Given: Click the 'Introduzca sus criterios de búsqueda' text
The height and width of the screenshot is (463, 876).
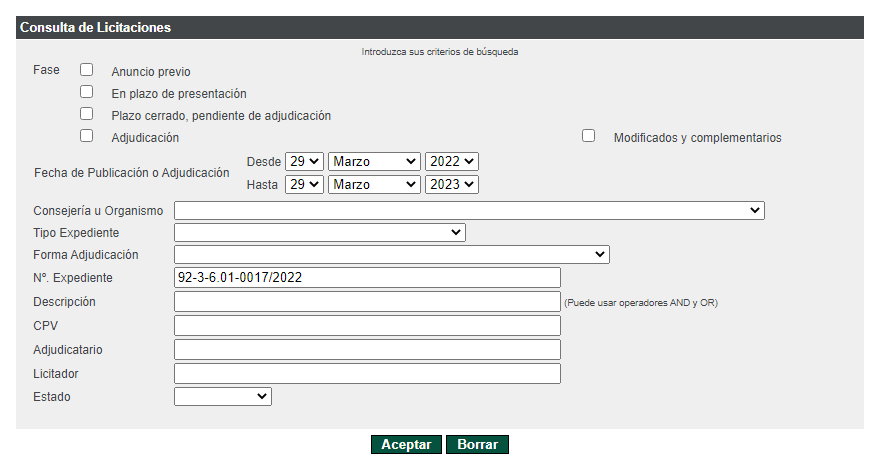Looking at the screenshot, I should (440, 52).
